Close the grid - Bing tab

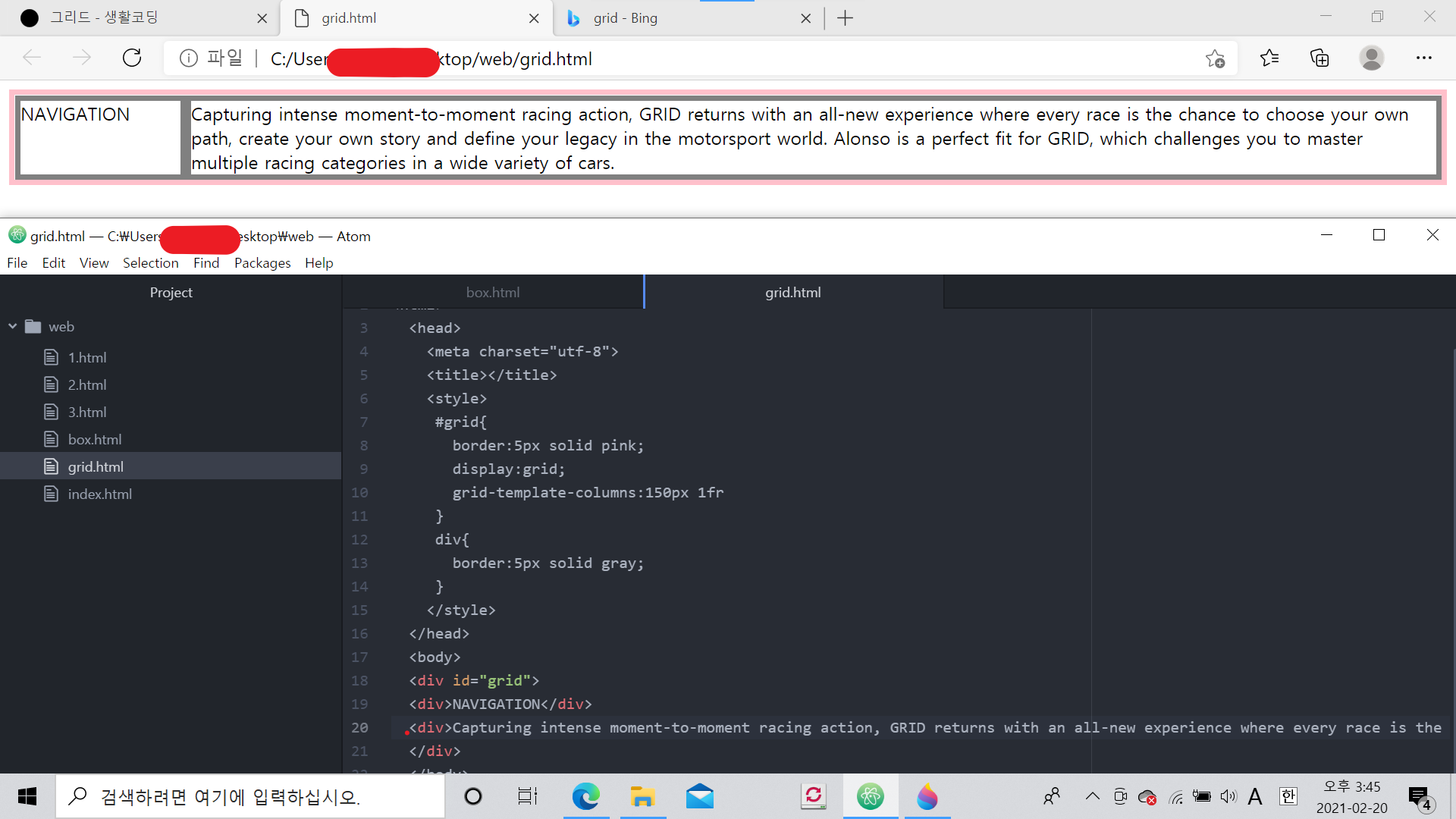coord(805,18)
